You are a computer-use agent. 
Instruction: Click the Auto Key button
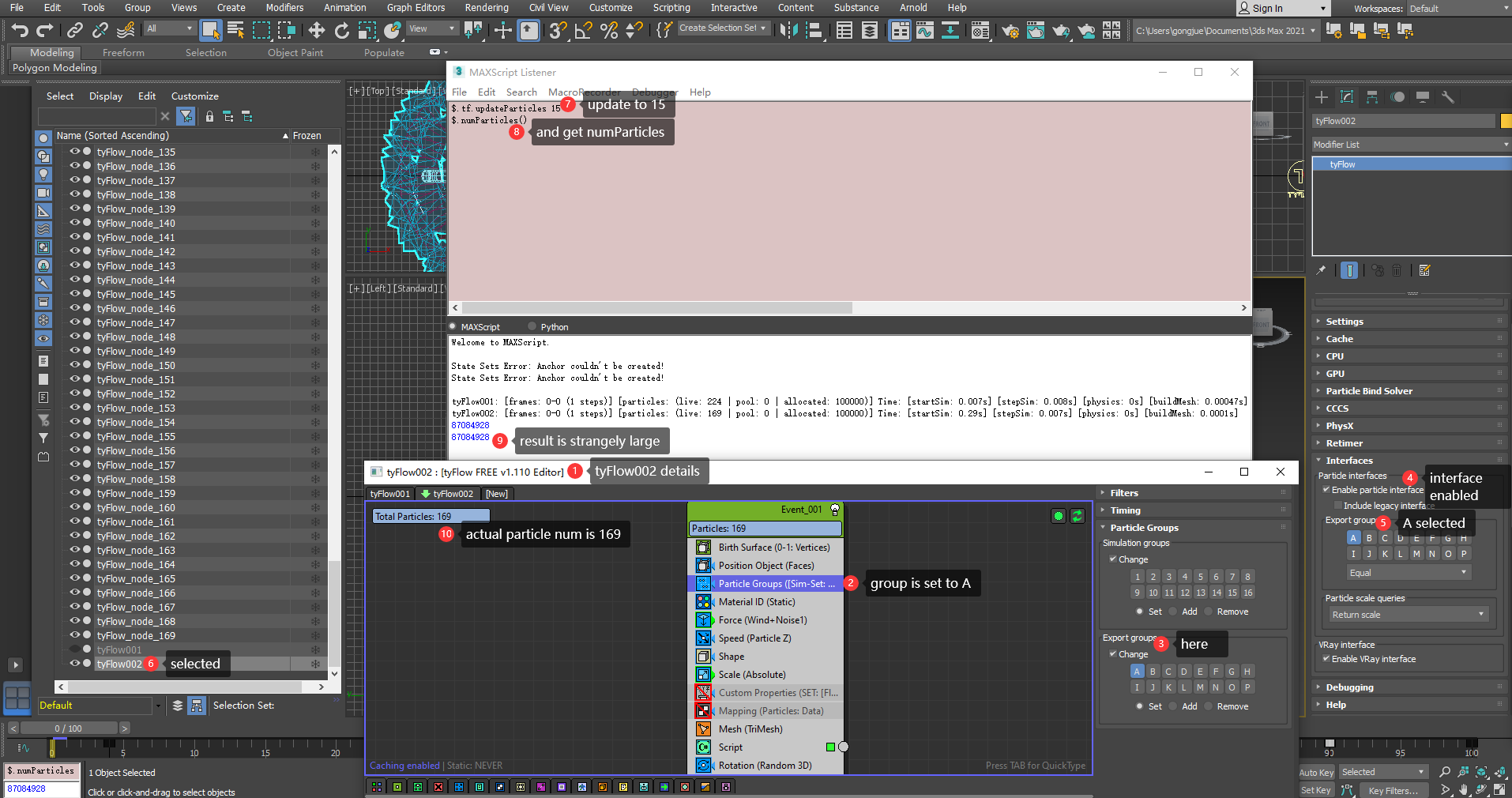1316,773
